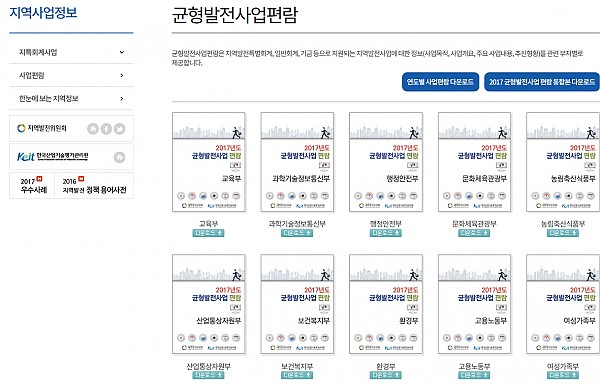Open the 환경부 cover thumbnail
Screen dimensions: 600x385
386,304
